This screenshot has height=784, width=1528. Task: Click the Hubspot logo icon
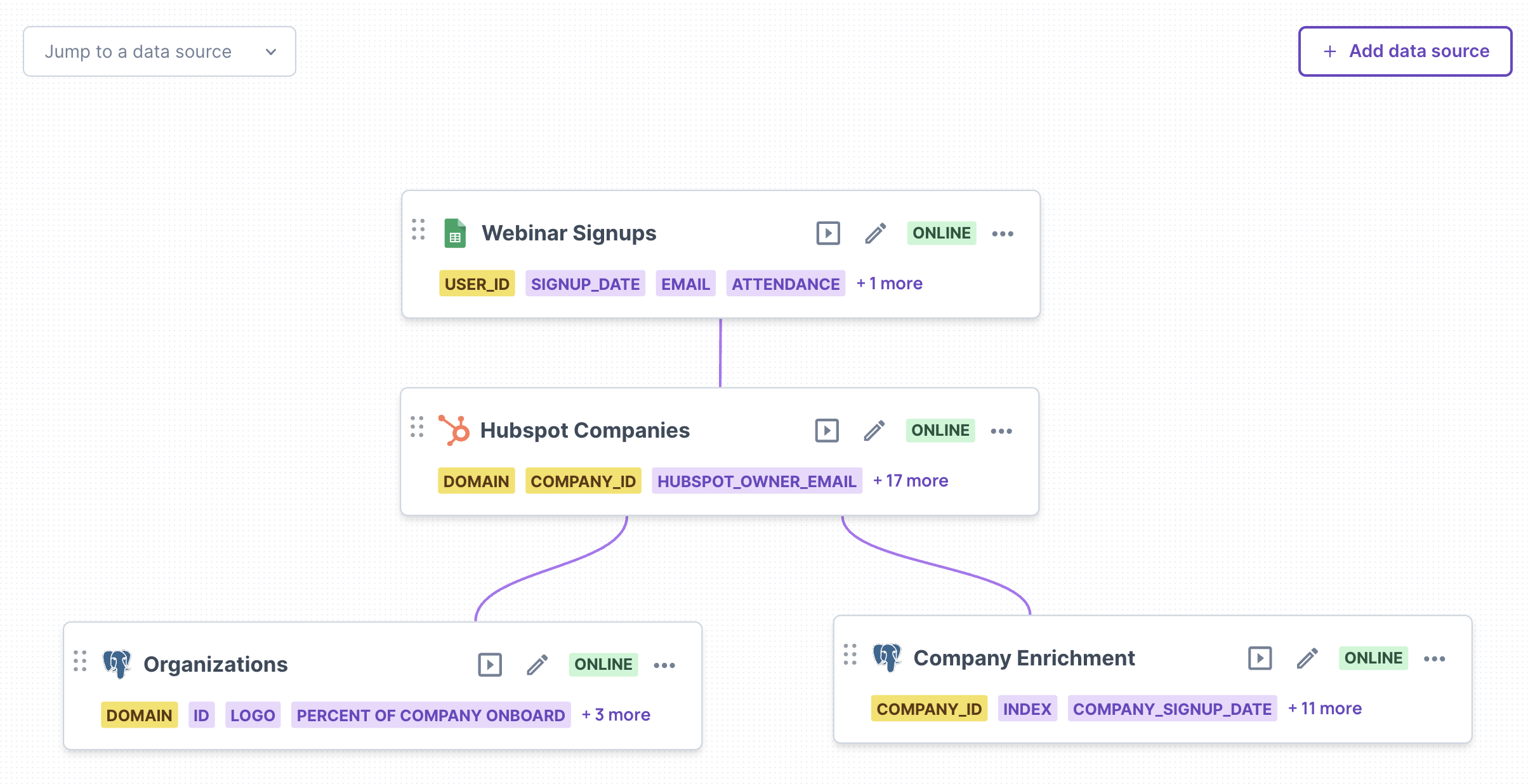click(454, 431)
